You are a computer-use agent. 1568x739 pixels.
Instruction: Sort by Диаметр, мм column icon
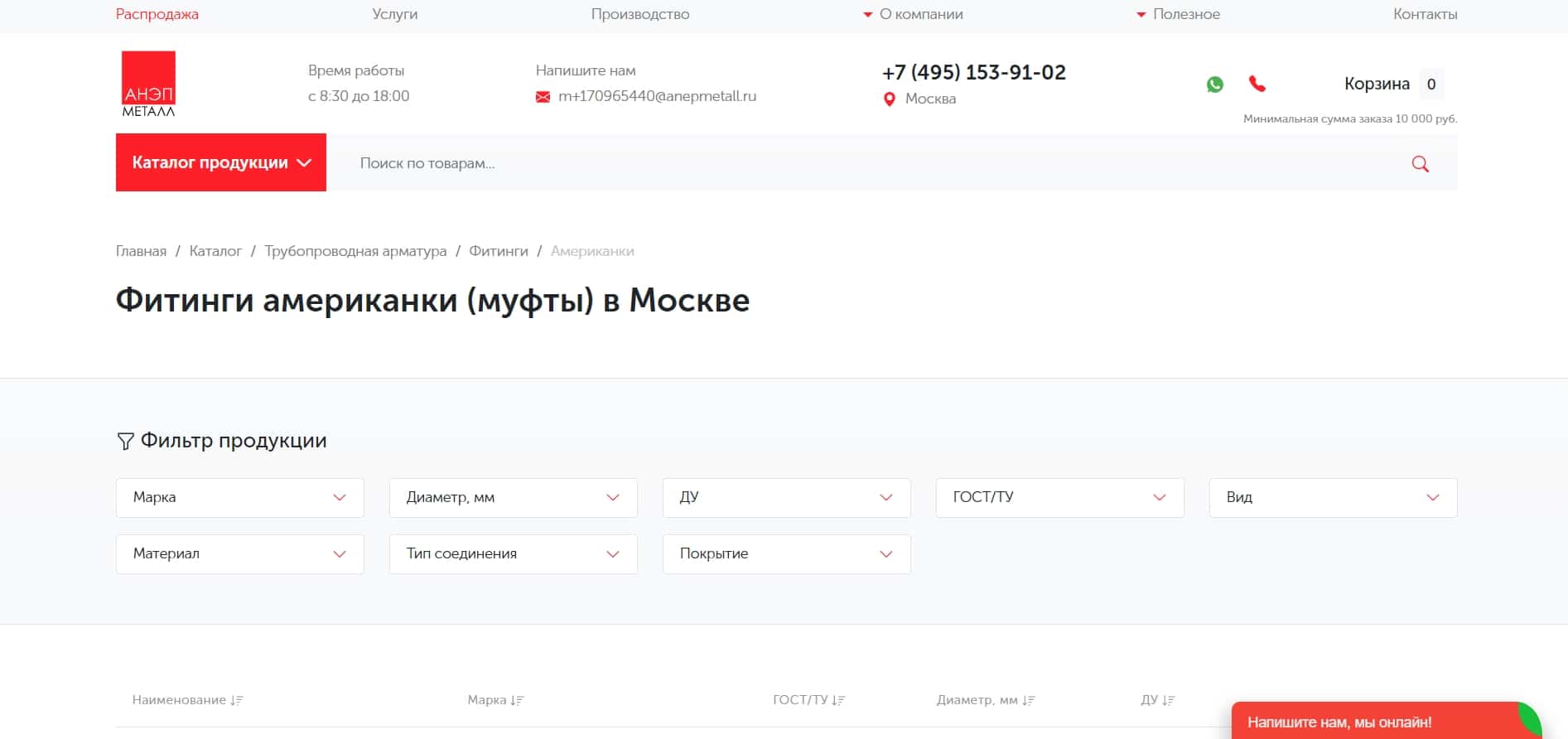1029,700
